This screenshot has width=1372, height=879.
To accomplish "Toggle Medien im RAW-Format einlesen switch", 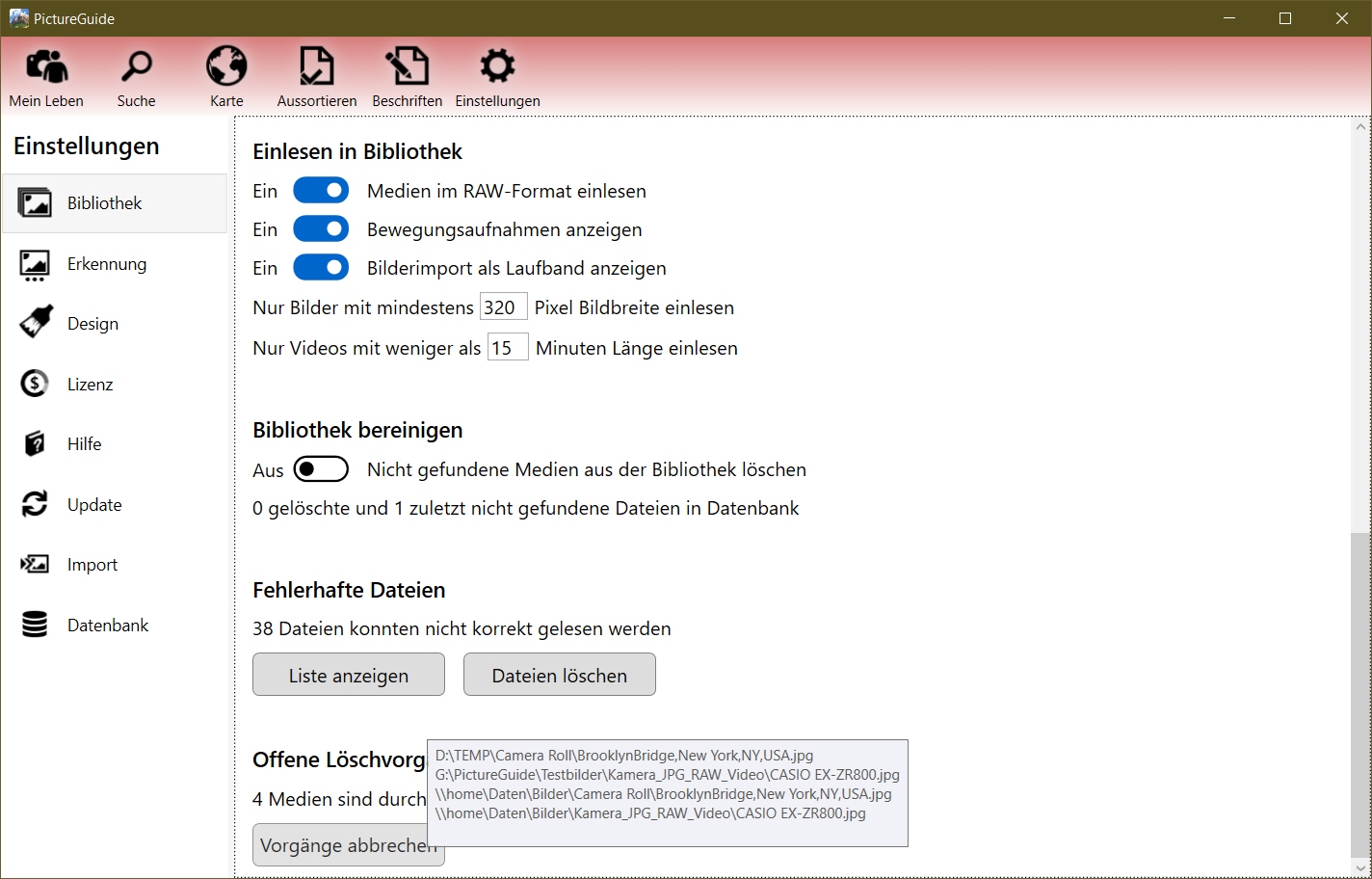I will [321, 191].
